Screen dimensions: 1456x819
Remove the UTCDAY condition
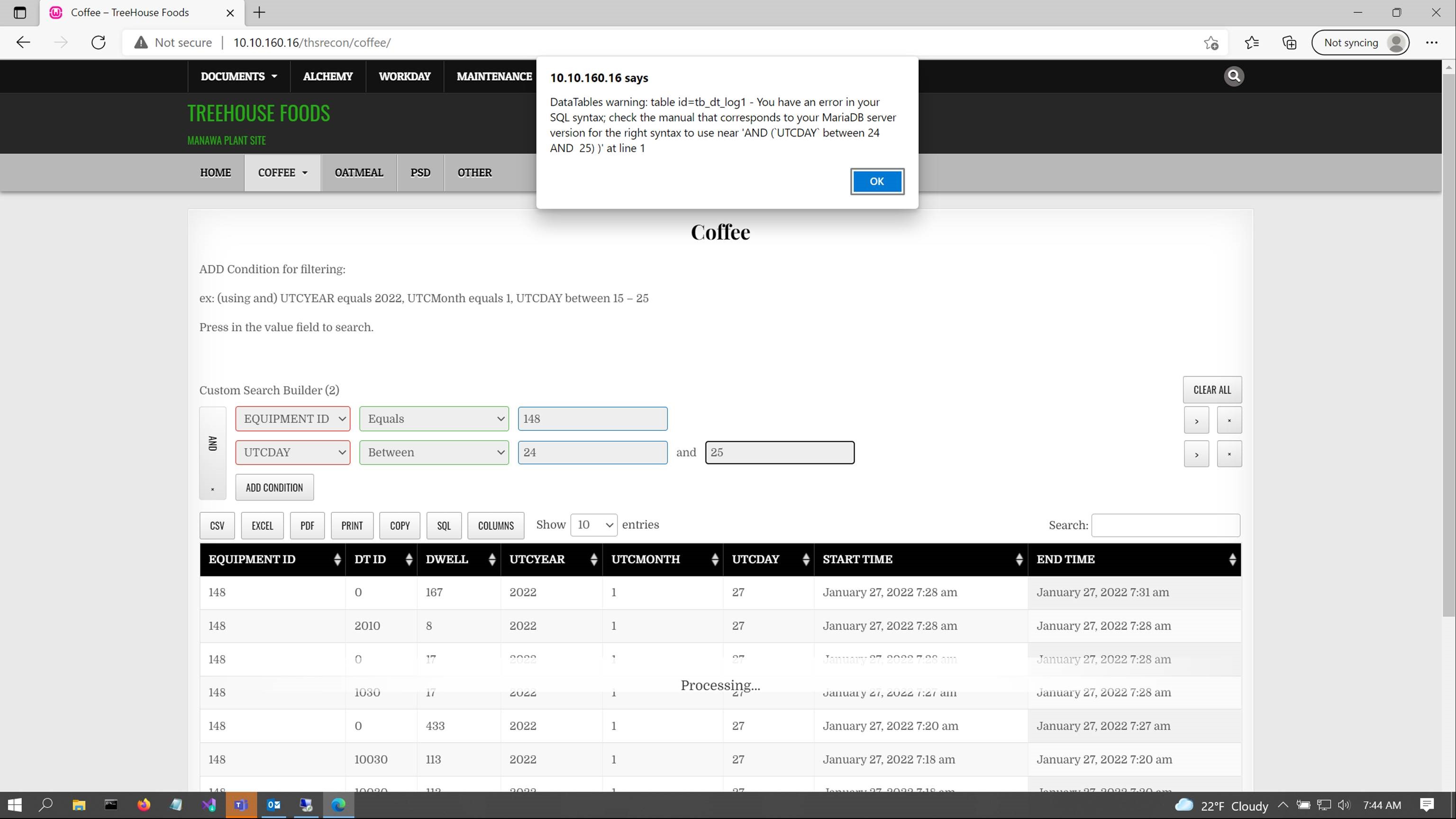click(1229, 454)
